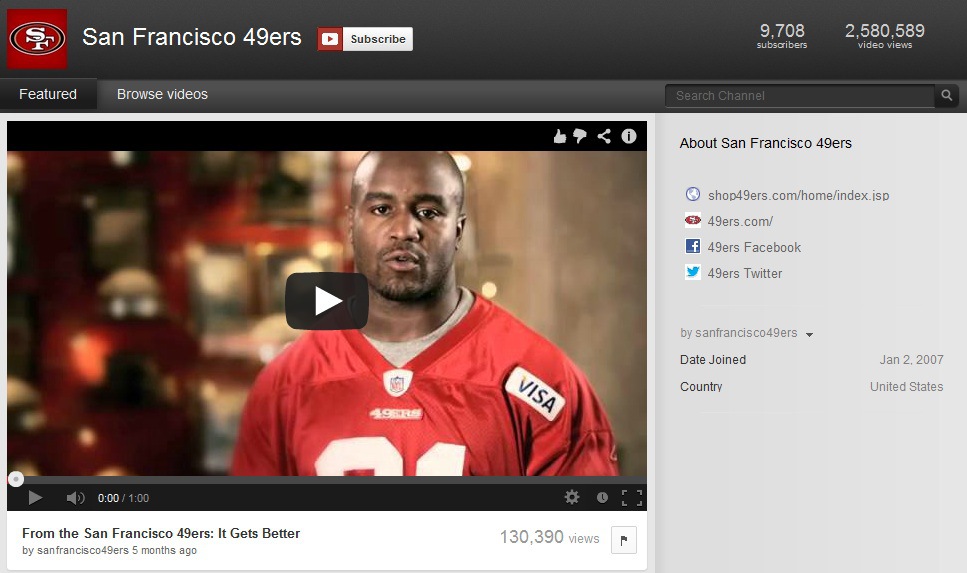The height and width of the screenshot is (573, 967).
Task: Click the video progress bar scrubber
Action: (16, 479)
